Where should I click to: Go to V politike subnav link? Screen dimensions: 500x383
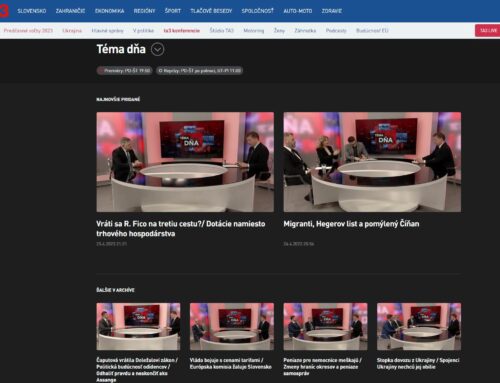(143, 31)
